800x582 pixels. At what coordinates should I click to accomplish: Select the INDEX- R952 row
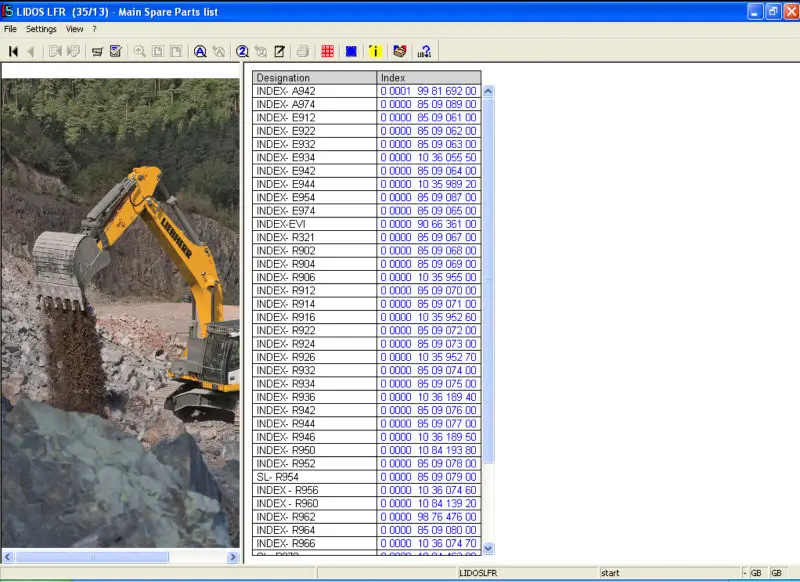click(366, 464)
